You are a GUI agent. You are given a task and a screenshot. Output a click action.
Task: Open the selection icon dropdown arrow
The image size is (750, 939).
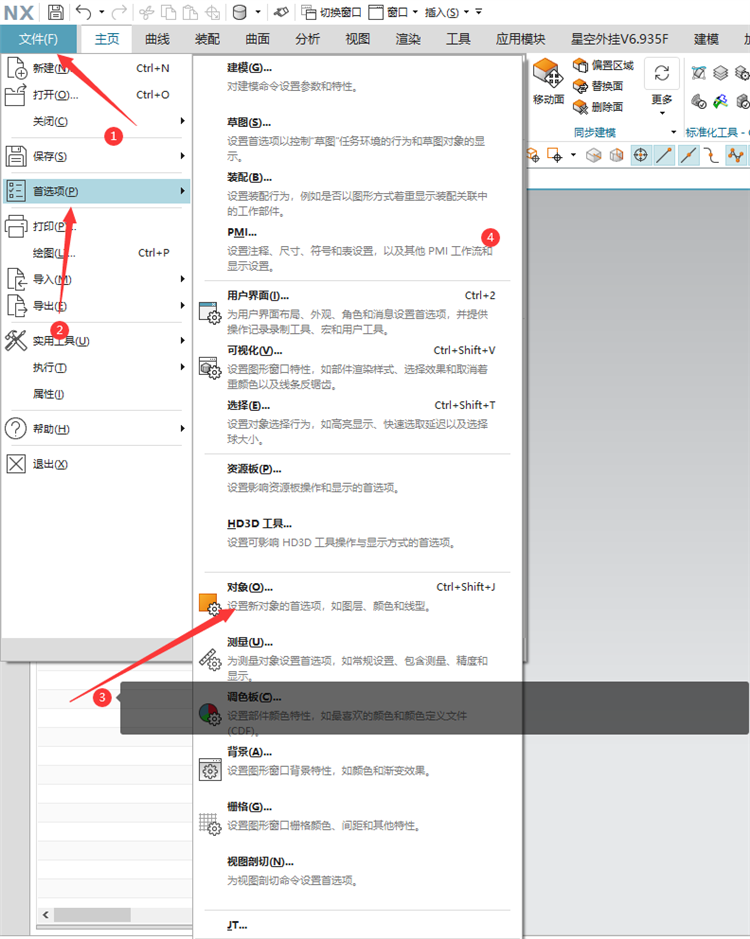point(573,155)
